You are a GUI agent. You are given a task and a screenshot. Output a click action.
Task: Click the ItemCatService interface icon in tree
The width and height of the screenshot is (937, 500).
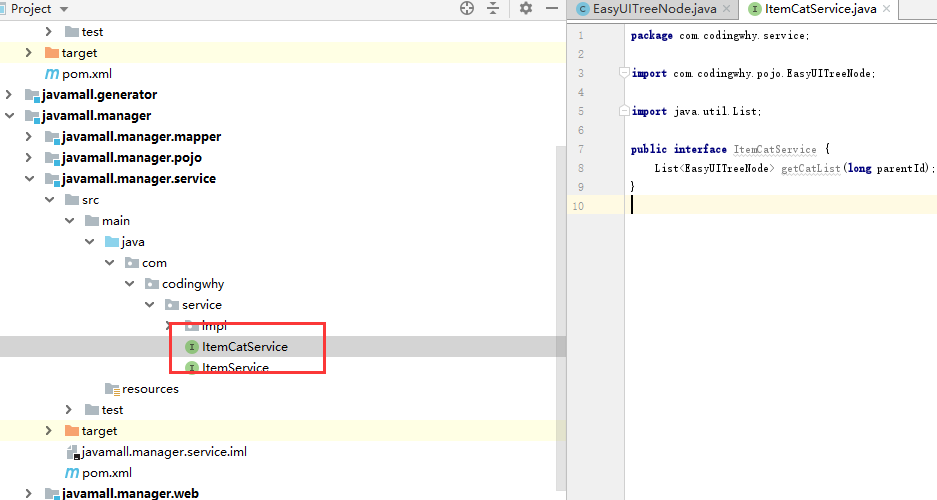192,347
